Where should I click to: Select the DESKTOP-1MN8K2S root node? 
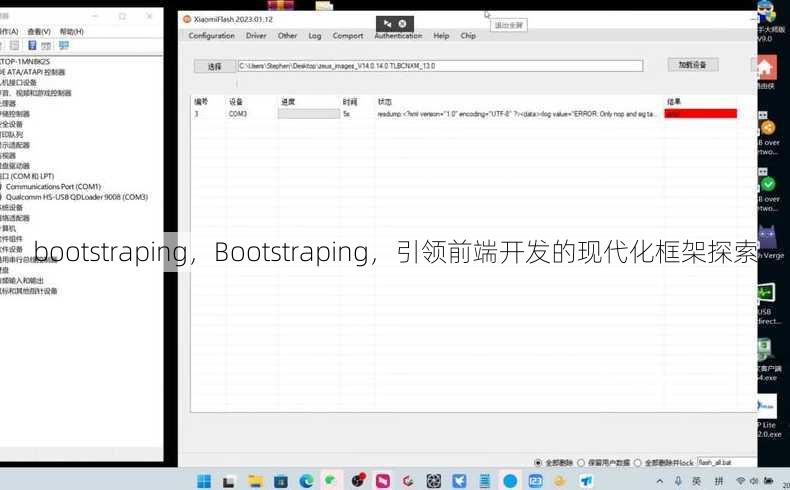tap(25, 61)
